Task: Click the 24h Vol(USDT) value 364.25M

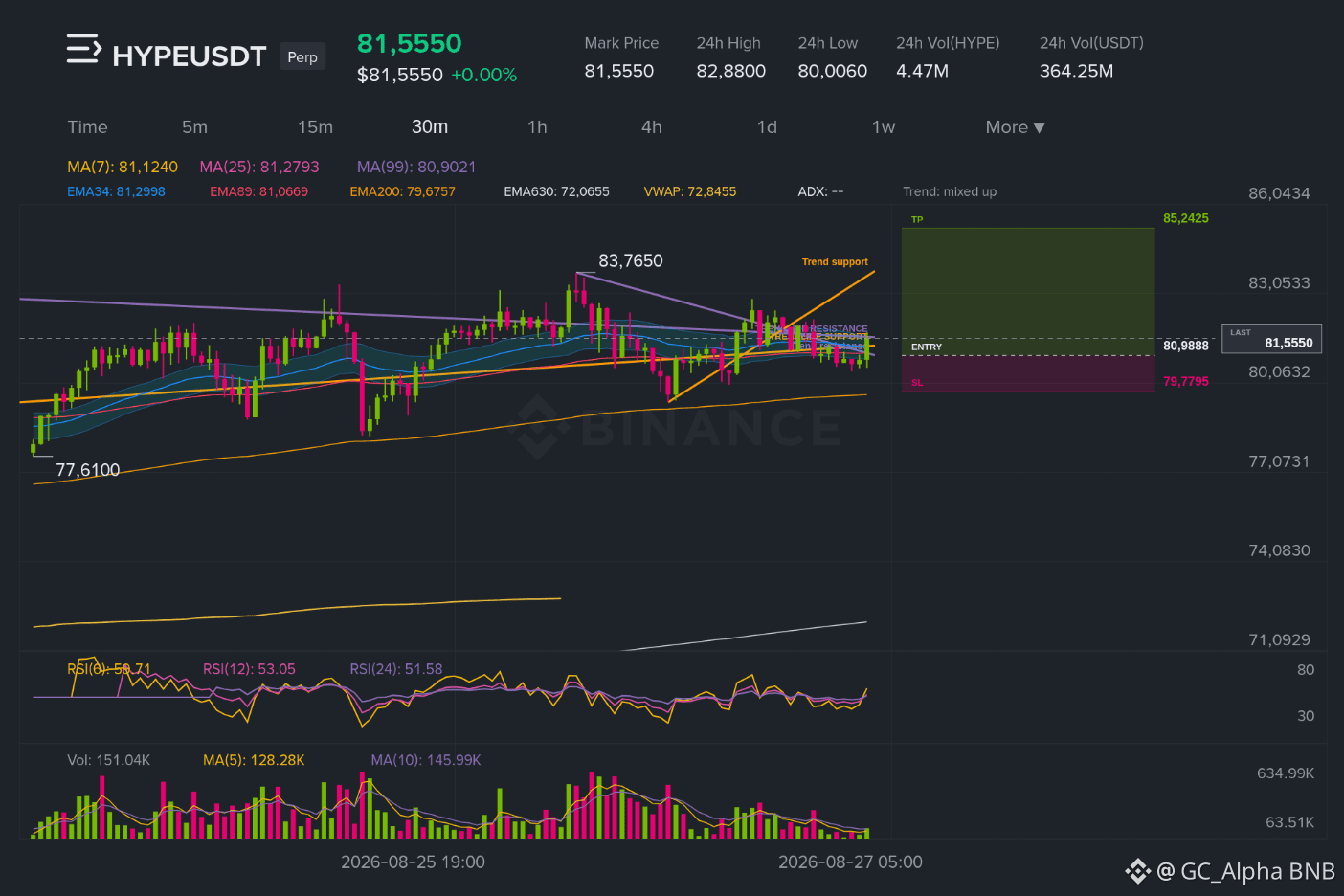Action: point(1076,71)
